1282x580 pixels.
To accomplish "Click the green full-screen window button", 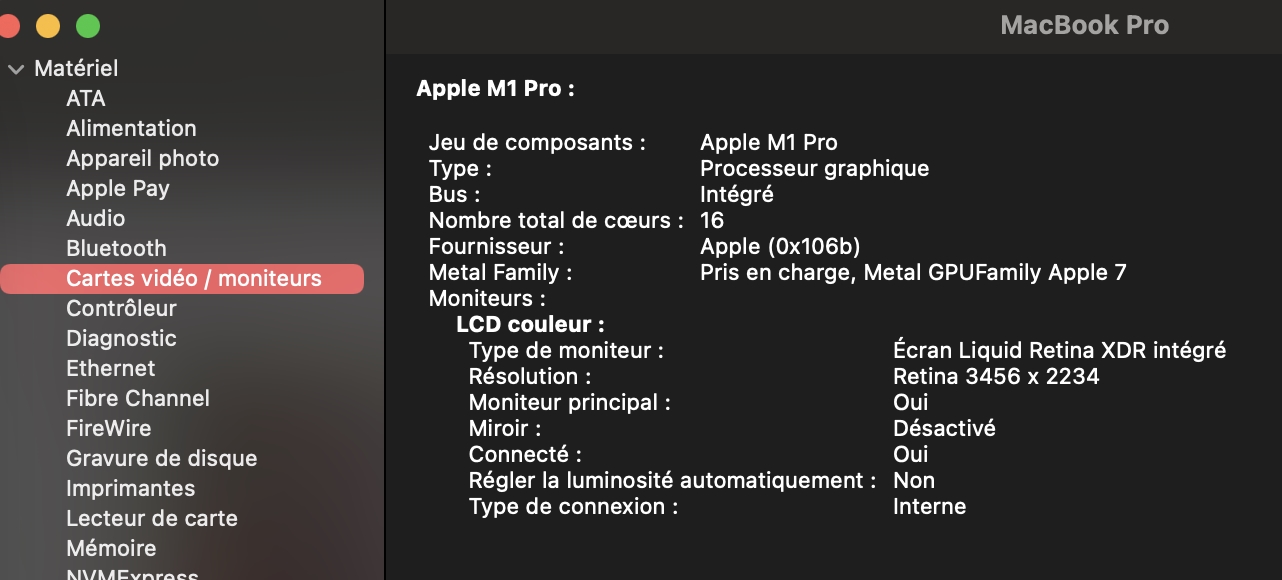I will click(x=88, y=26).
